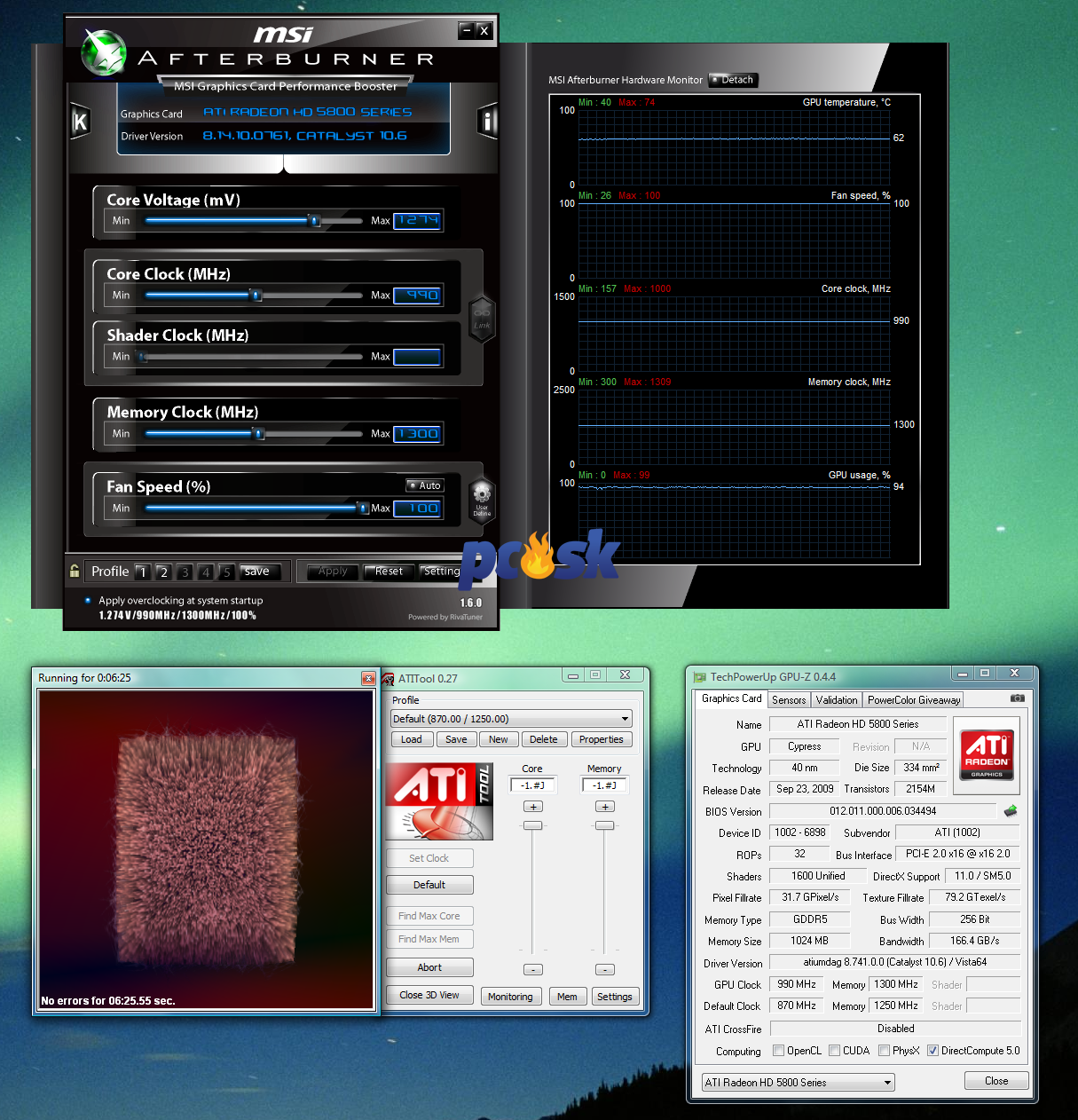
Task: Select Afterburner profile slot 1
Action: 143,572
